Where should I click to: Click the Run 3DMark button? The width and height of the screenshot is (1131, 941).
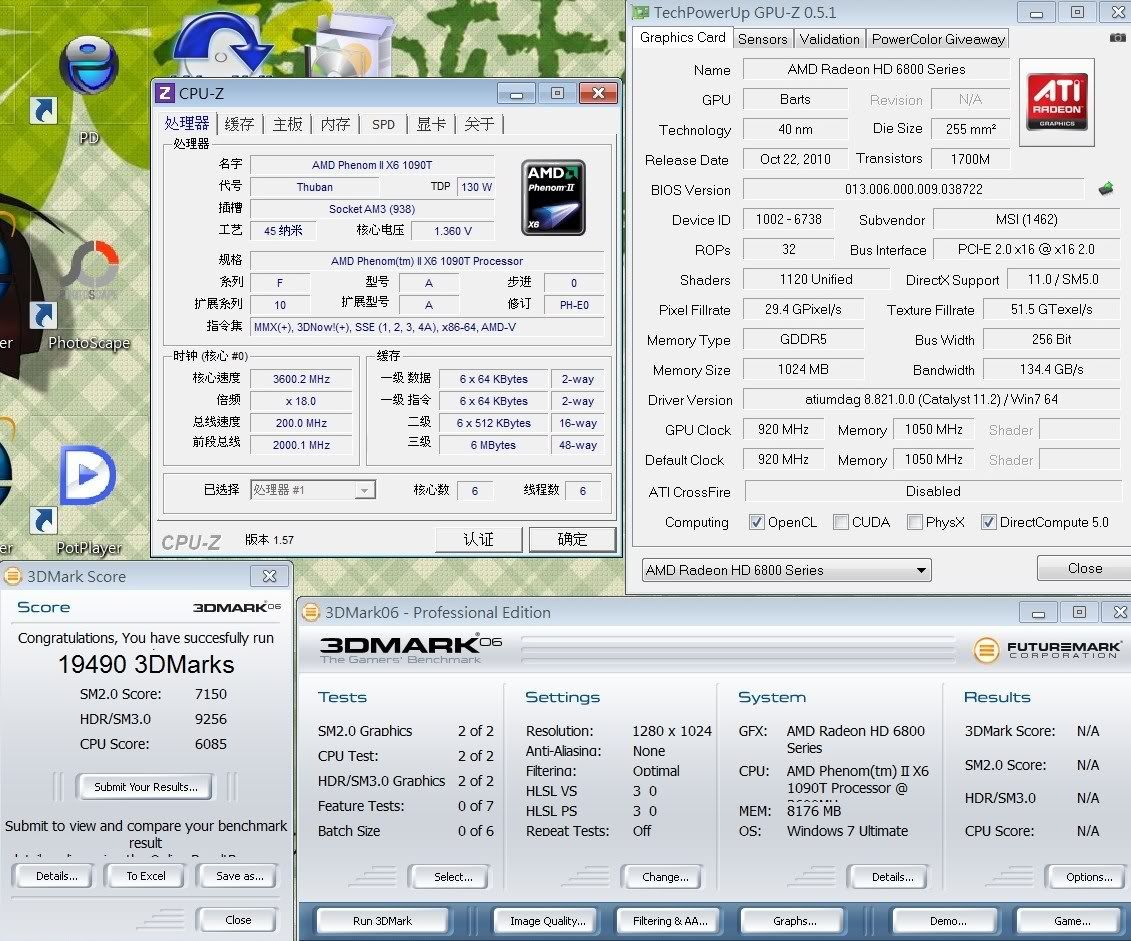coord(382,921)
